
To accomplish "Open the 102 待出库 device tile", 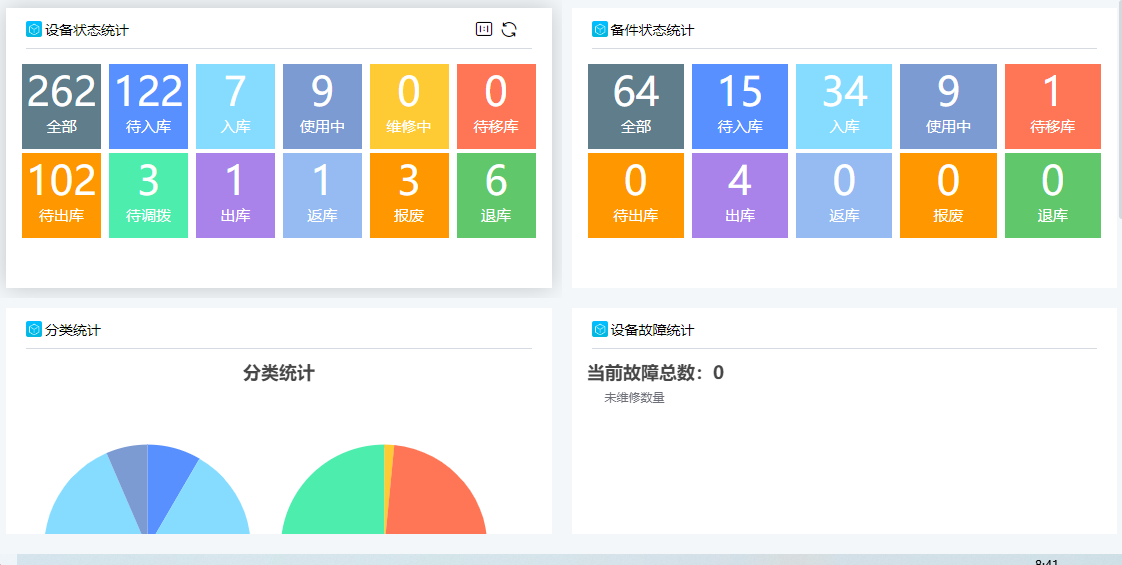I will (x=61, y=195).
